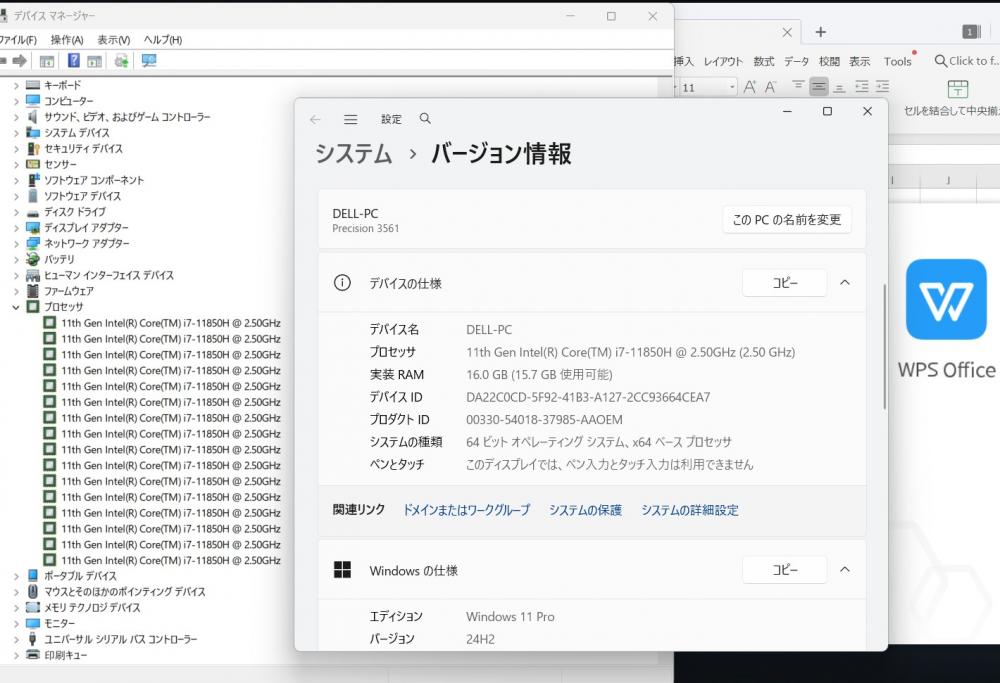Select the middle align icon in WPS
The image size is (1000, 683).
819,87
